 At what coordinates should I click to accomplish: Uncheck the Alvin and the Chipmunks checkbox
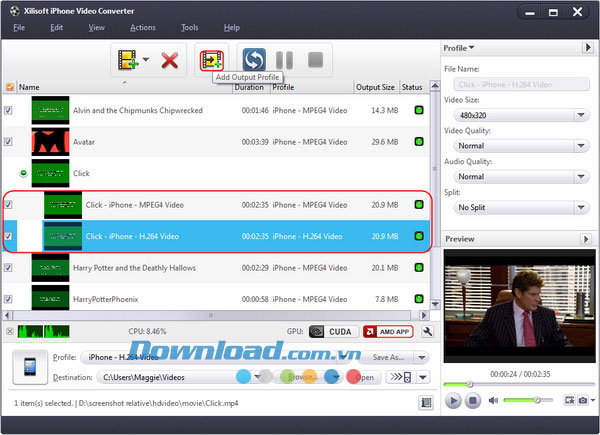(x=9, y=110)
